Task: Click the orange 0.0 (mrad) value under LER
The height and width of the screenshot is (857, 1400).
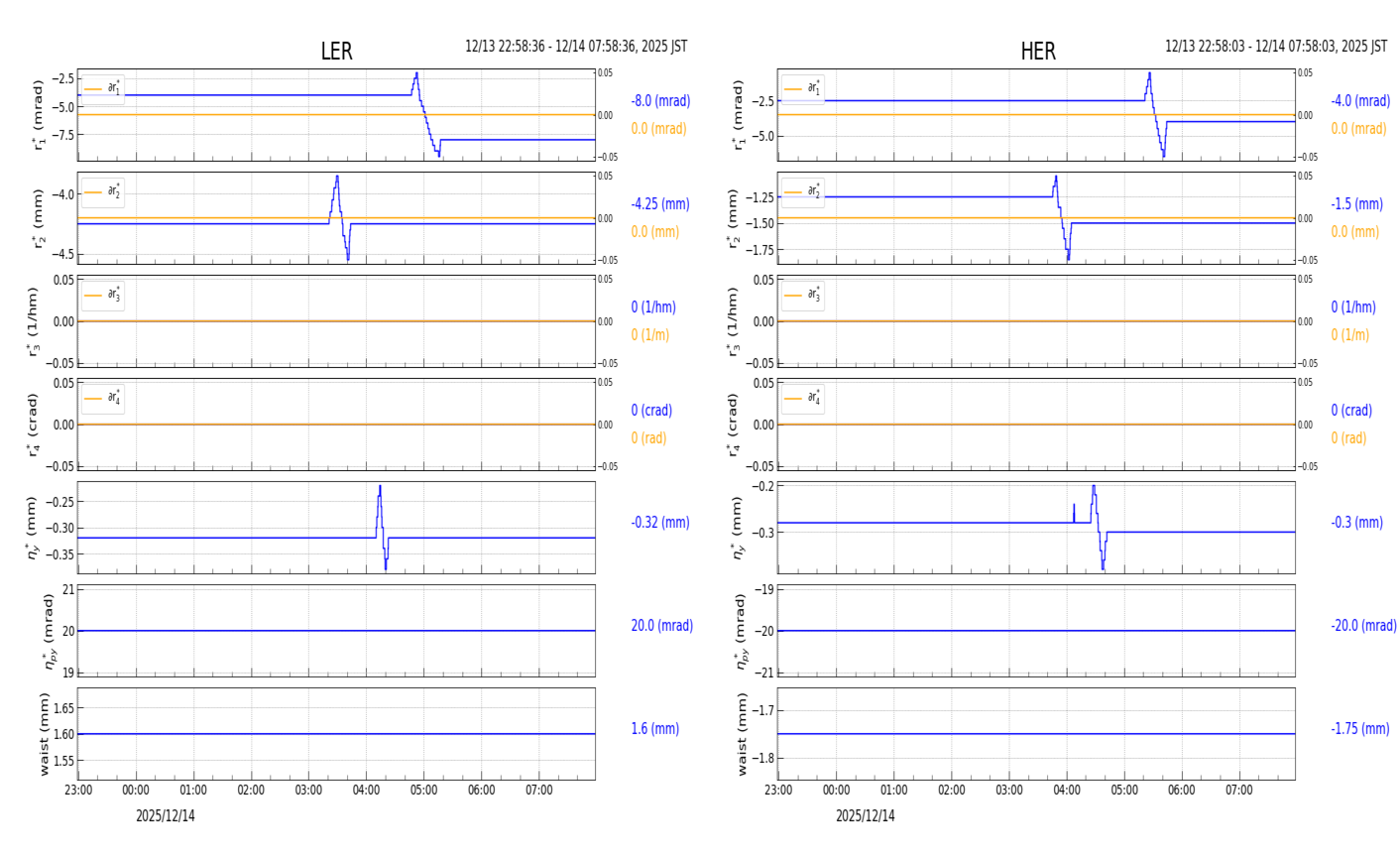Action: click(659, 129)
